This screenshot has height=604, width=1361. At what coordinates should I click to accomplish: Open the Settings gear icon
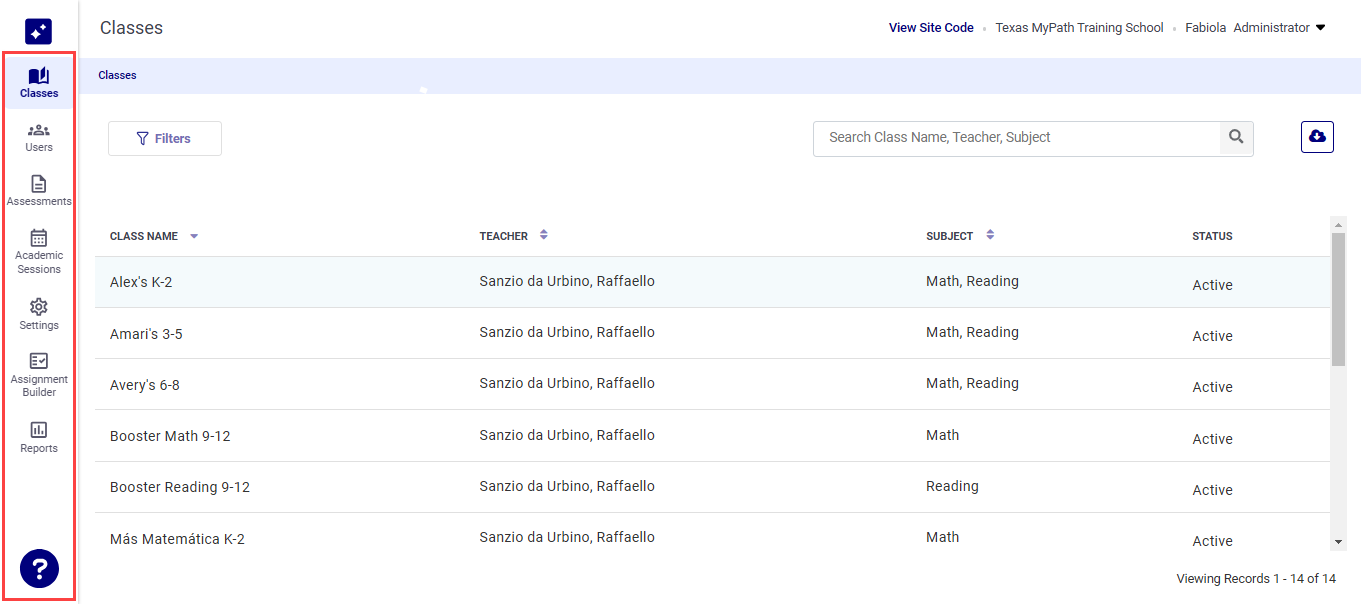(39, 307)
